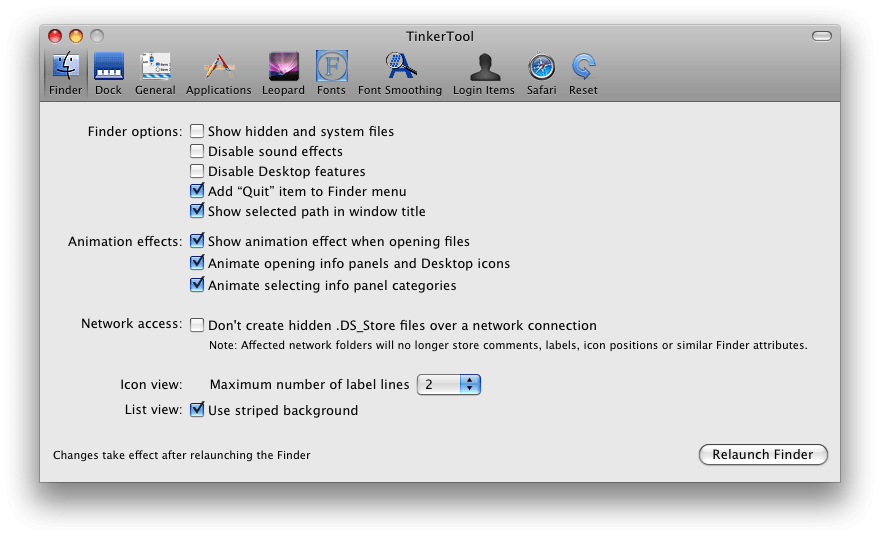
Task: Open the Reset pane
Action: 583,73
